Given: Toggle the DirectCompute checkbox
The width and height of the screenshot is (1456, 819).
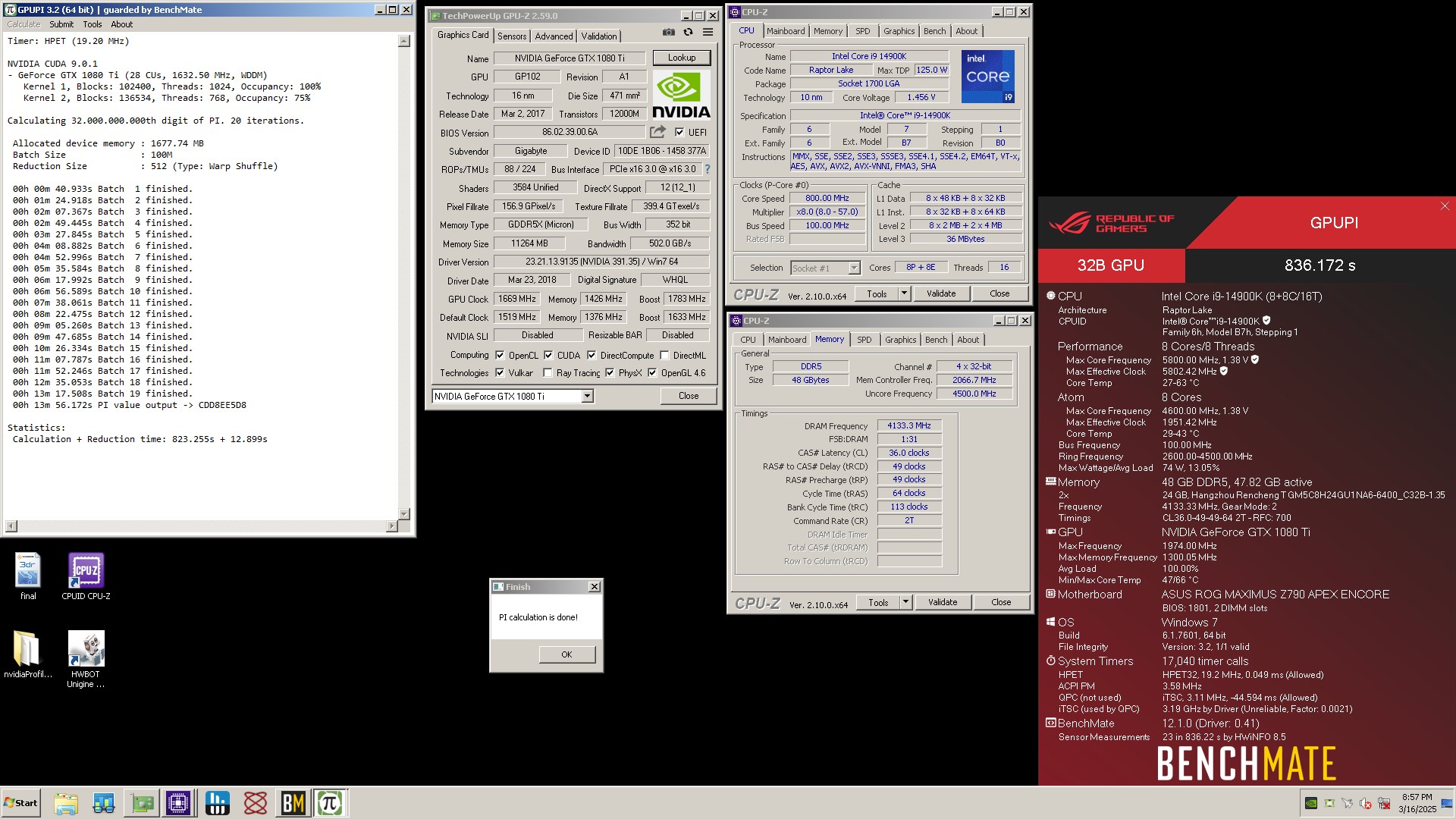Looking at the screenshot, I should (x=591, y=355).
